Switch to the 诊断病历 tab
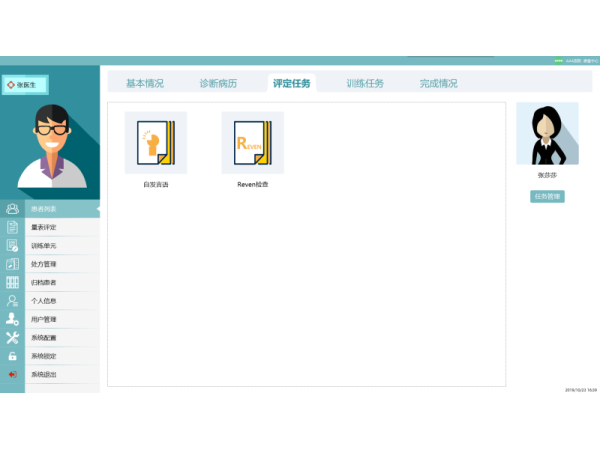Screen dimensions: 600x450 tap(218, 84)
